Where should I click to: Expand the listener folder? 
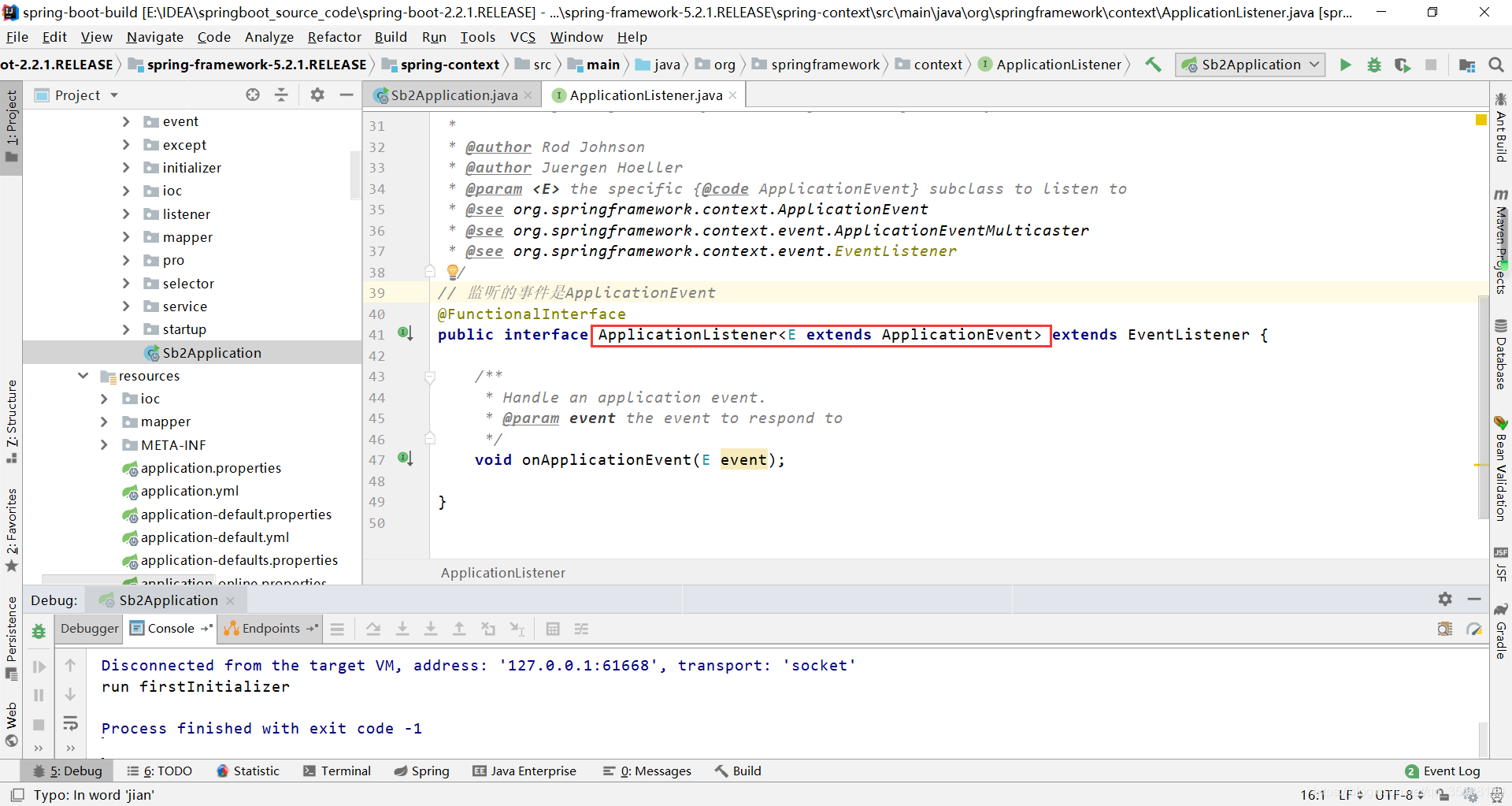[126, 214]
